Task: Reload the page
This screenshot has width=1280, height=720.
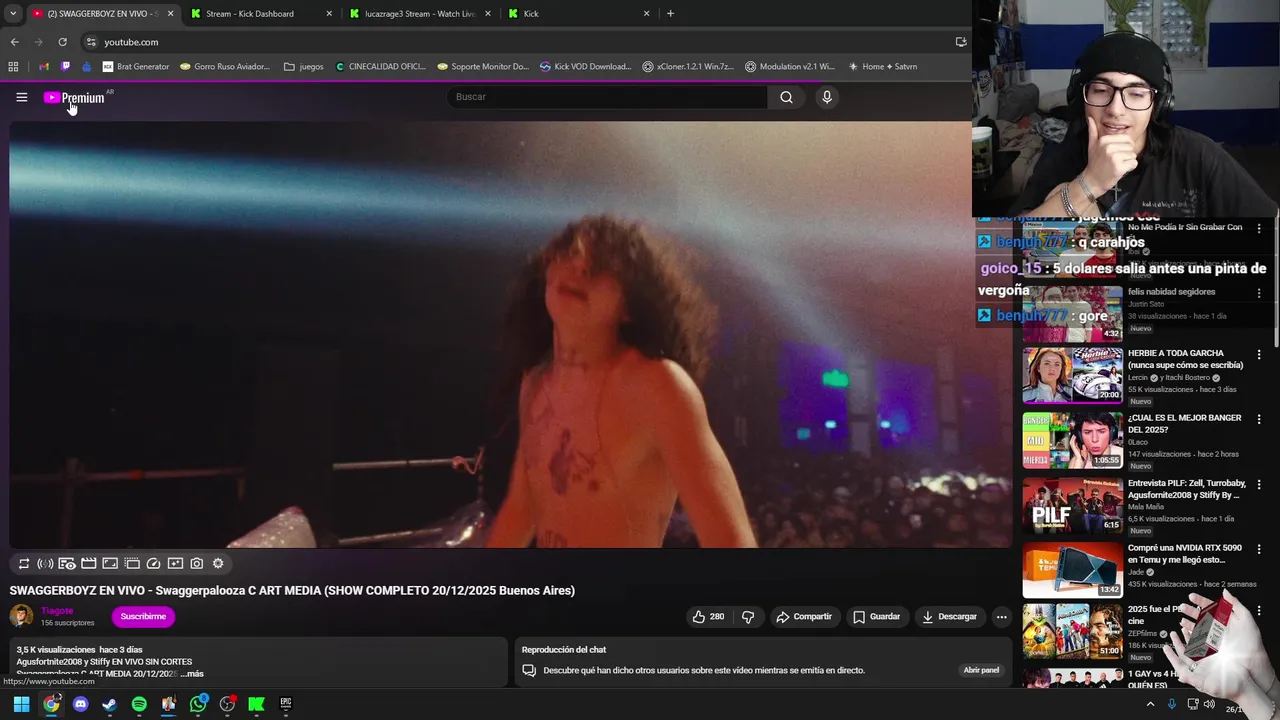Action: click(x=62, y=42)
